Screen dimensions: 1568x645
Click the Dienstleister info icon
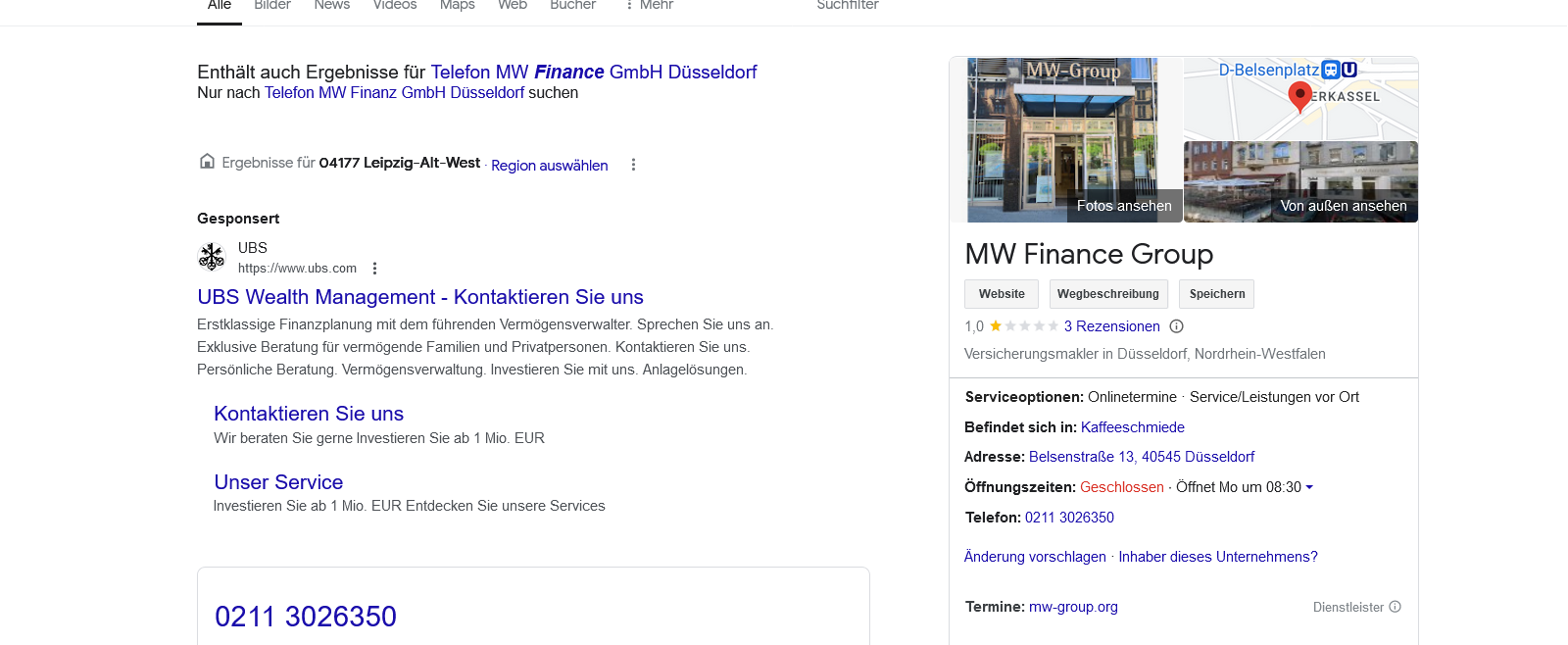click(1395, 607)
